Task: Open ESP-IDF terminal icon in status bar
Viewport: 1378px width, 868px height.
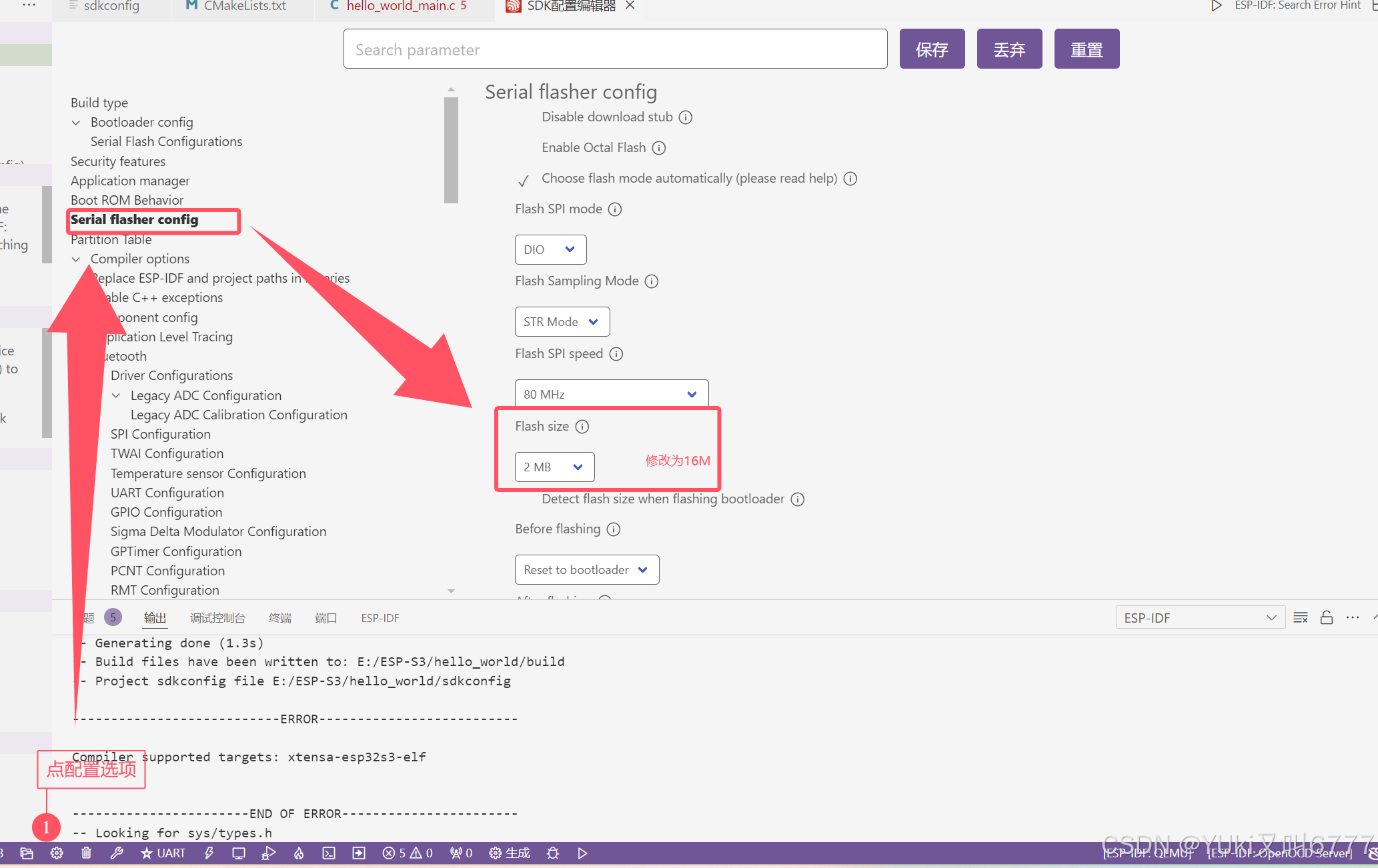Action: tap(329, 853)
